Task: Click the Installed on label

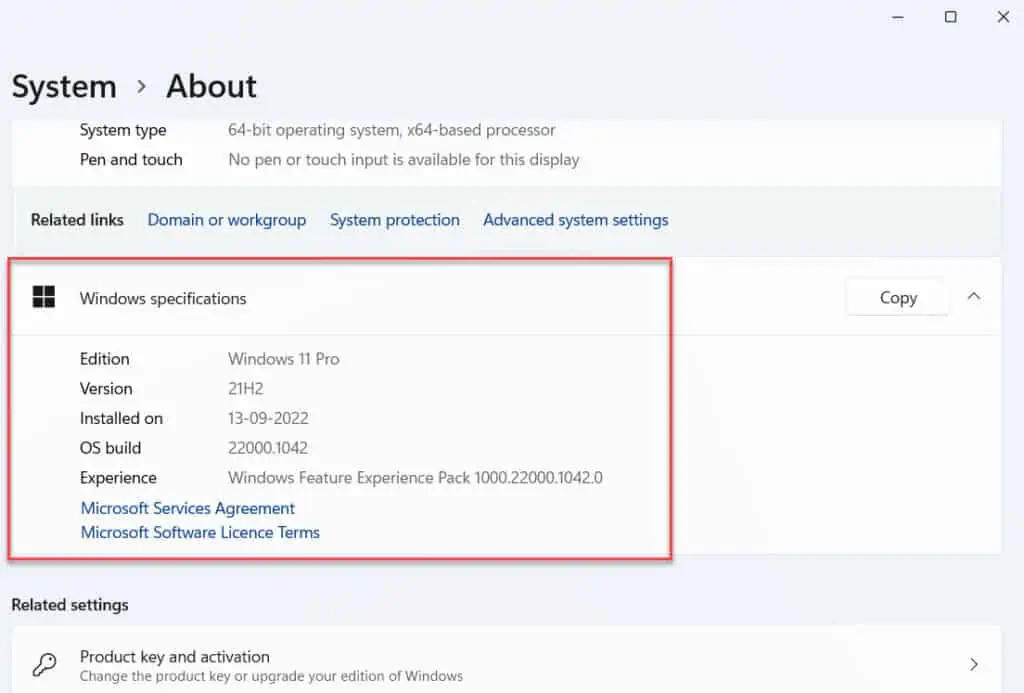Action: click(121, 418)
